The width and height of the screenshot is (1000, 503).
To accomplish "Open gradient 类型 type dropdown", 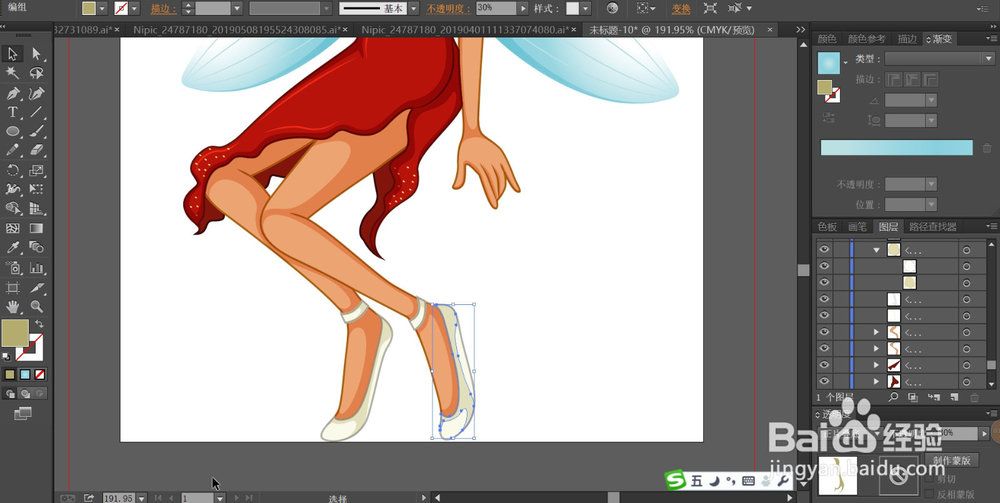I will [989, 59].
